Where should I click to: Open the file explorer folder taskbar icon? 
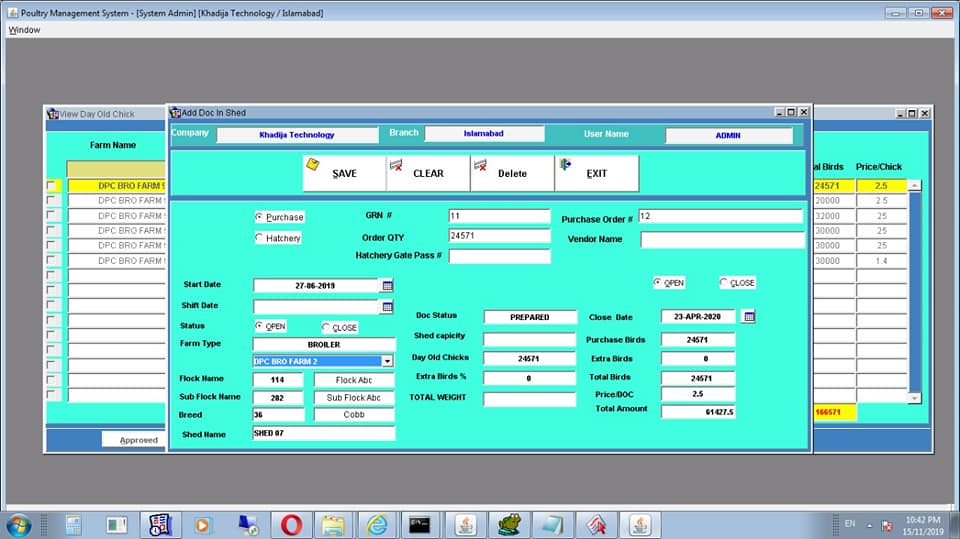point(334,525)
